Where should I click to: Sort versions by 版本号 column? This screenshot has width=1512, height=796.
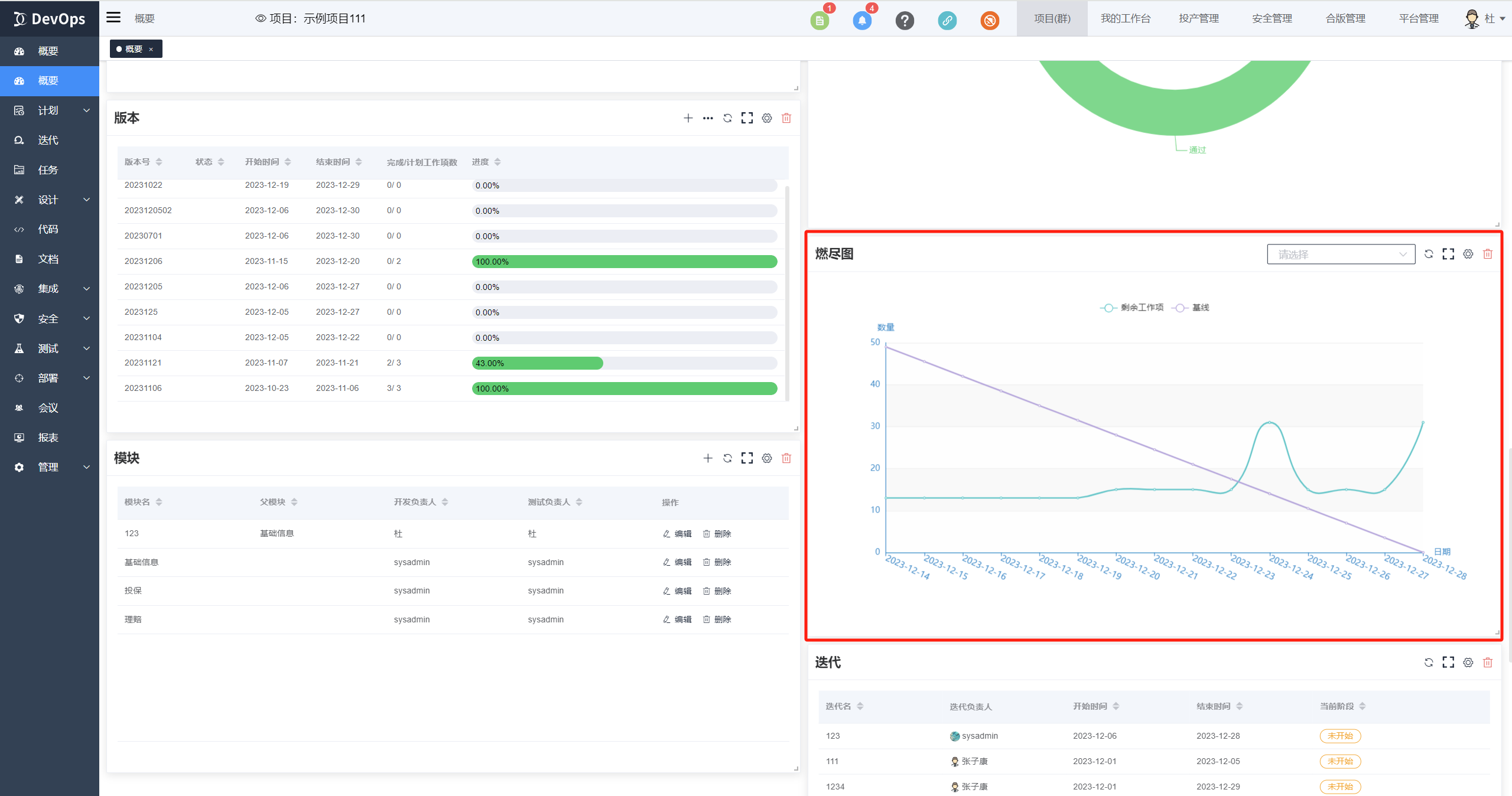click(x=143, y=162)
